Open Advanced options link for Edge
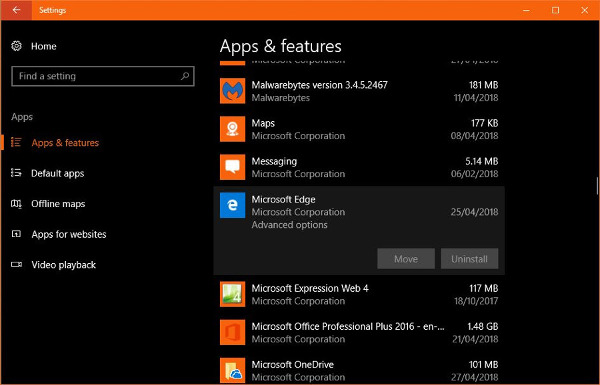Viewport: 600px width, 385px height. pos(289,225)
